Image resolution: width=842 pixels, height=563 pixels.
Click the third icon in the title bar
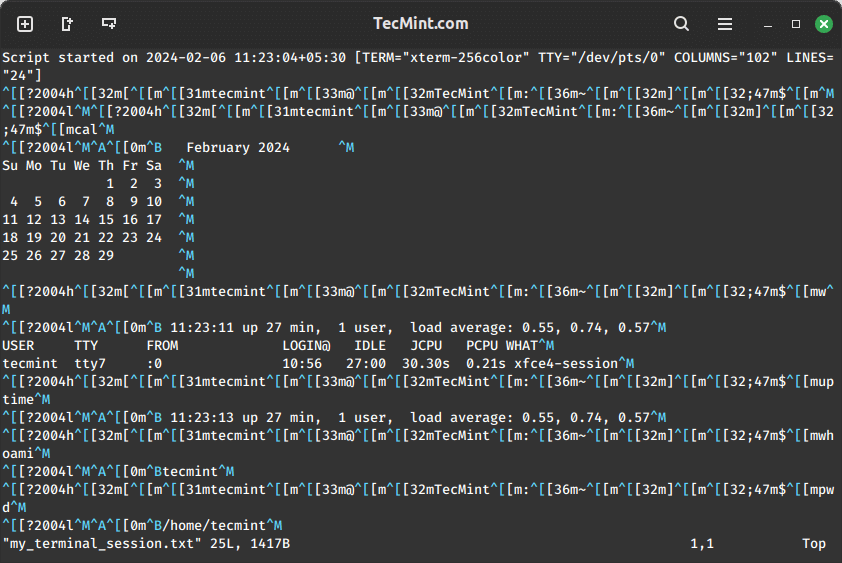[109, 23]
